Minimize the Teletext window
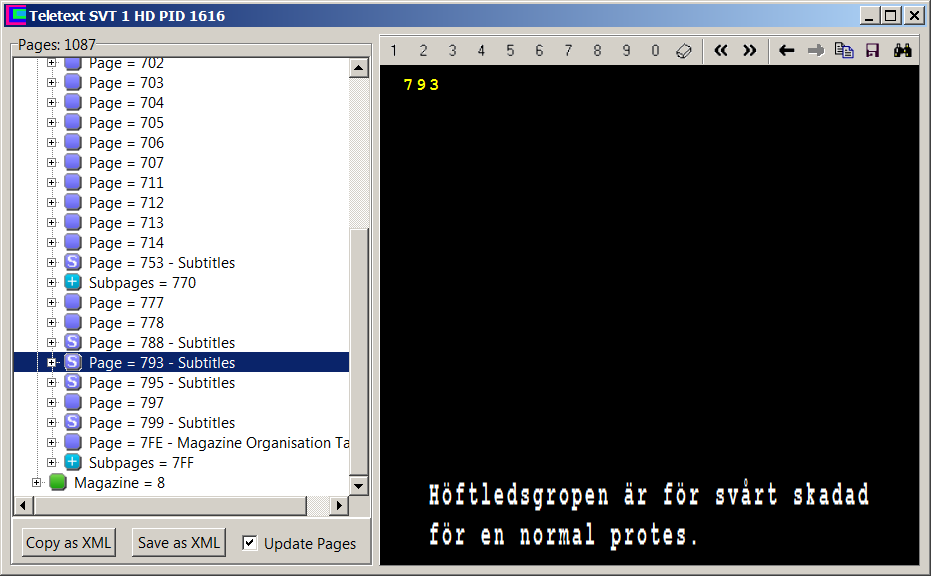The image size is (931, 576). point(870,15)
